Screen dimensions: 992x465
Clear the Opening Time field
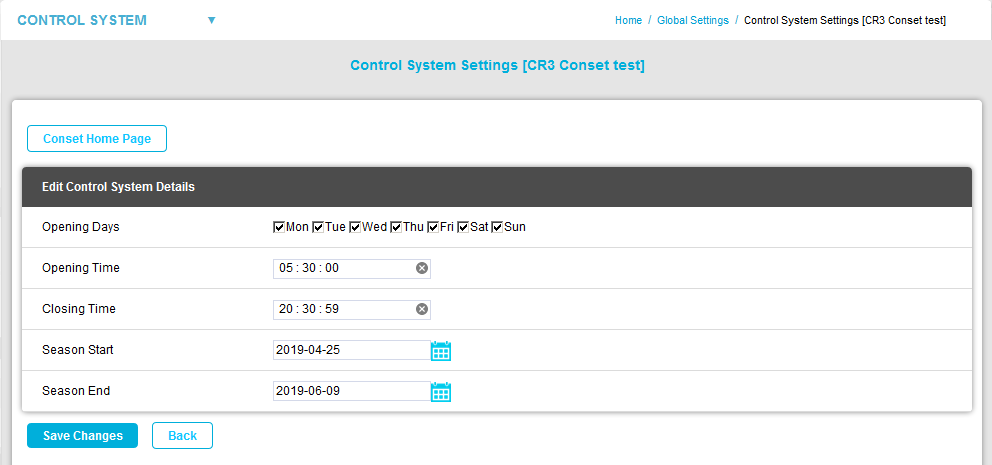422,268
